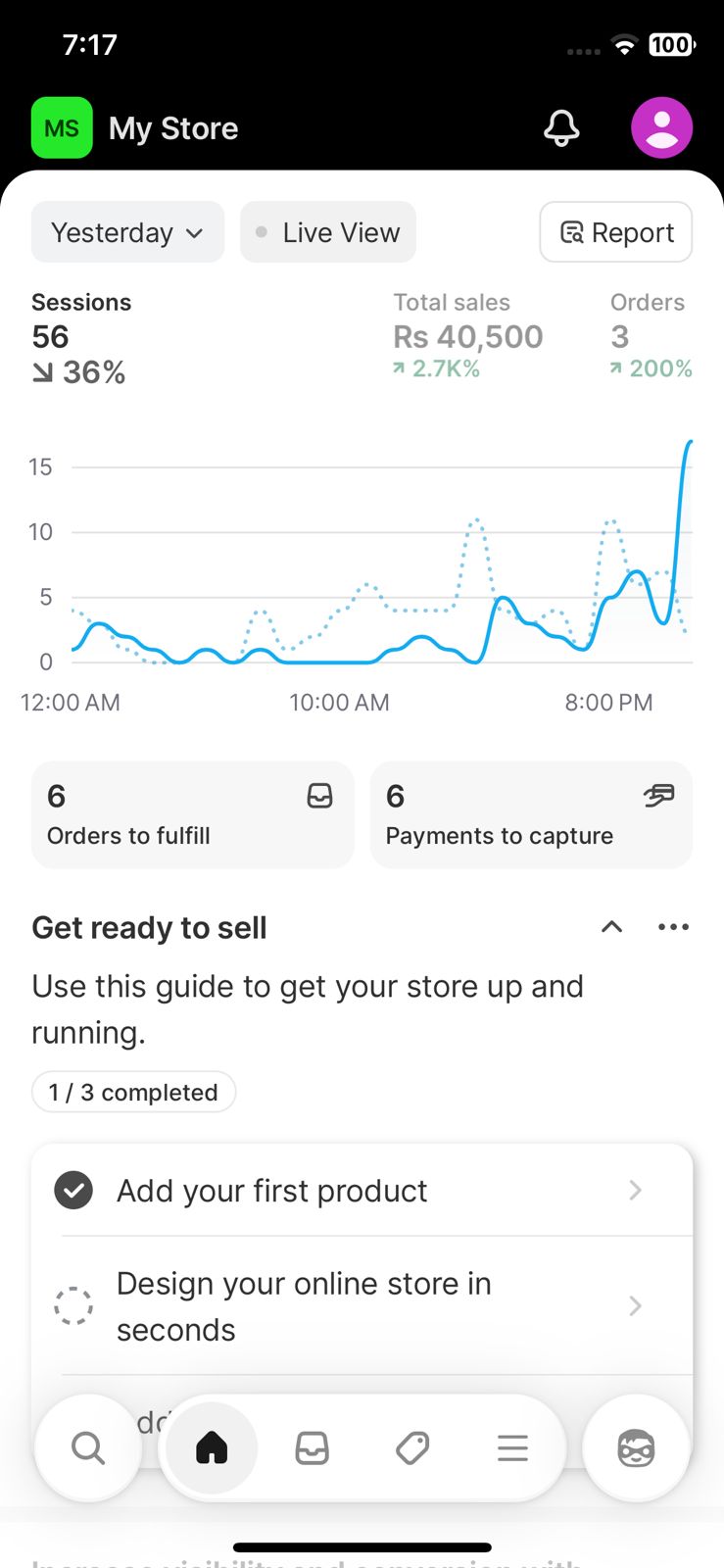This screenshot has width=724, height=1568.
Task: Open Payments to capture card
Action: (531, 814)
